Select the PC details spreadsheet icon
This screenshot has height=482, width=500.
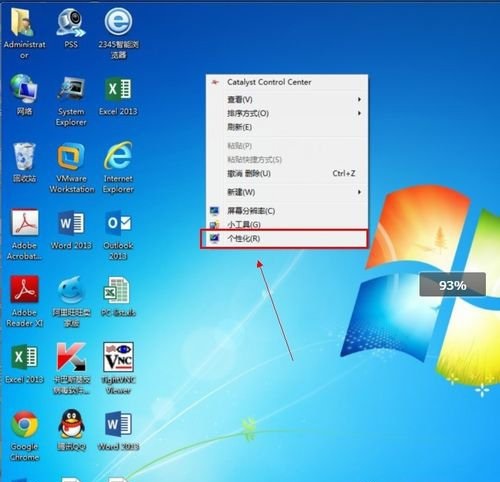point(116,290)
